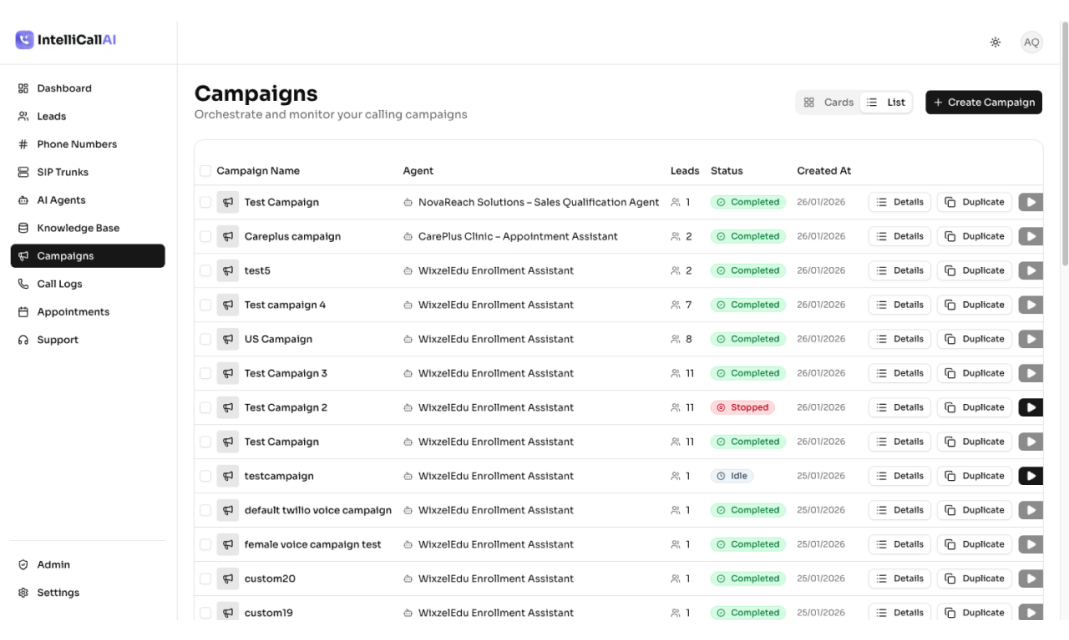The width and height of the screenshot is (1069, 640).
Task: Go to Leads page
Action: pyautogui.click(x=87, y=117)
